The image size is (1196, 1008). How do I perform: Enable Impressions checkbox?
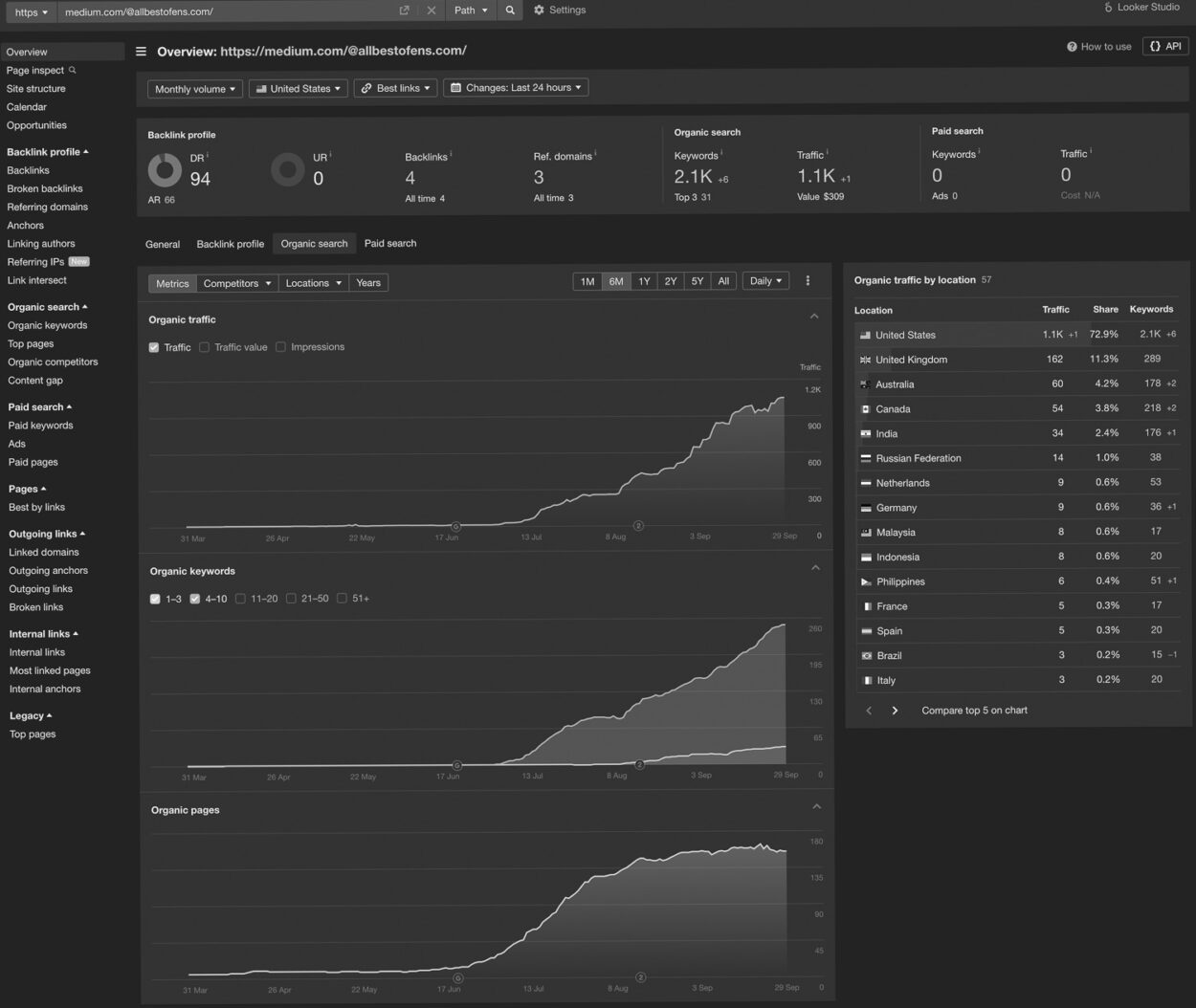point(280,347)
